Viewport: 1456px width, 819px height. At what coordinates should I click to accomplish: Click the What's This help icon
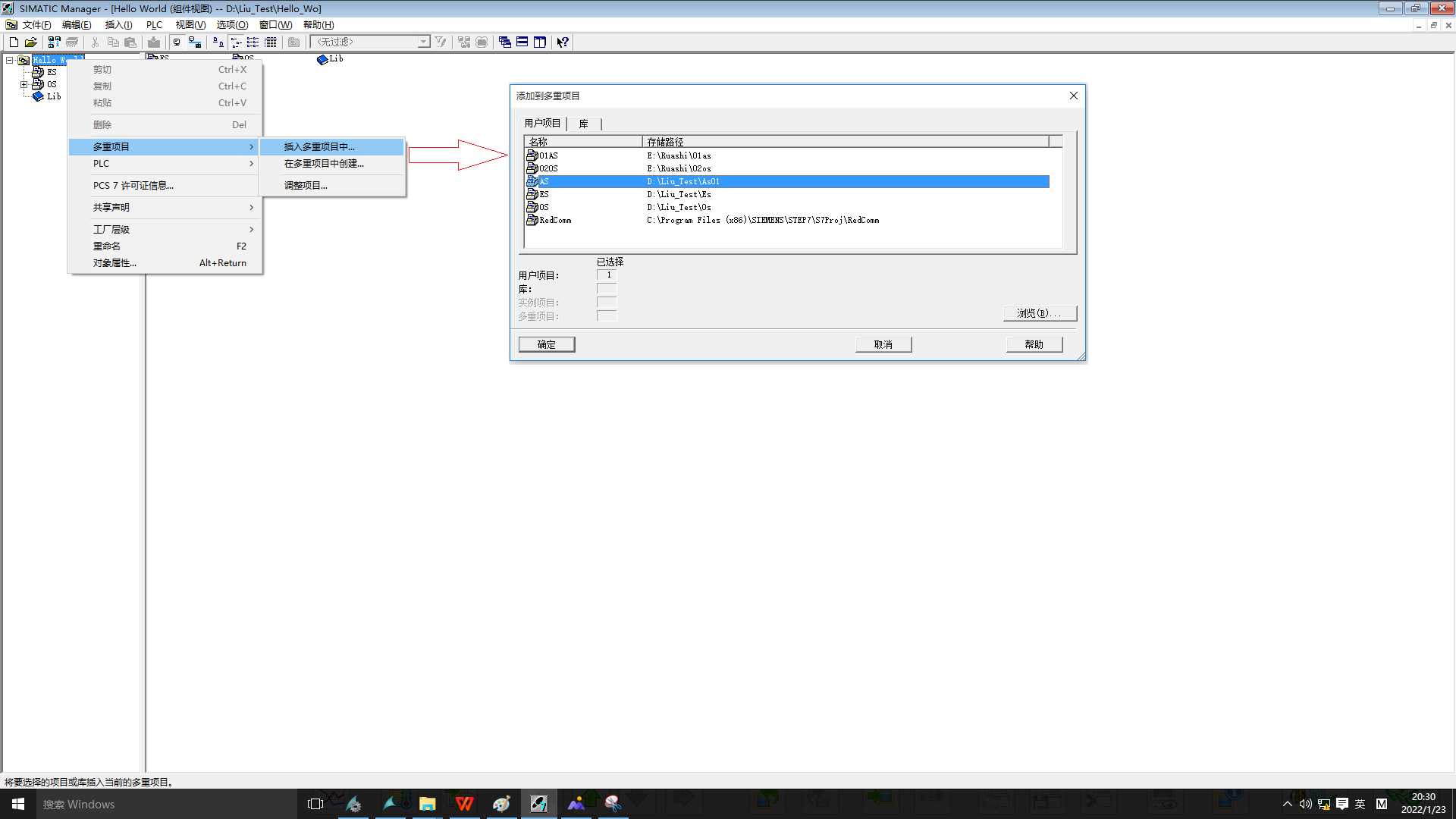(x=563, y=42)
